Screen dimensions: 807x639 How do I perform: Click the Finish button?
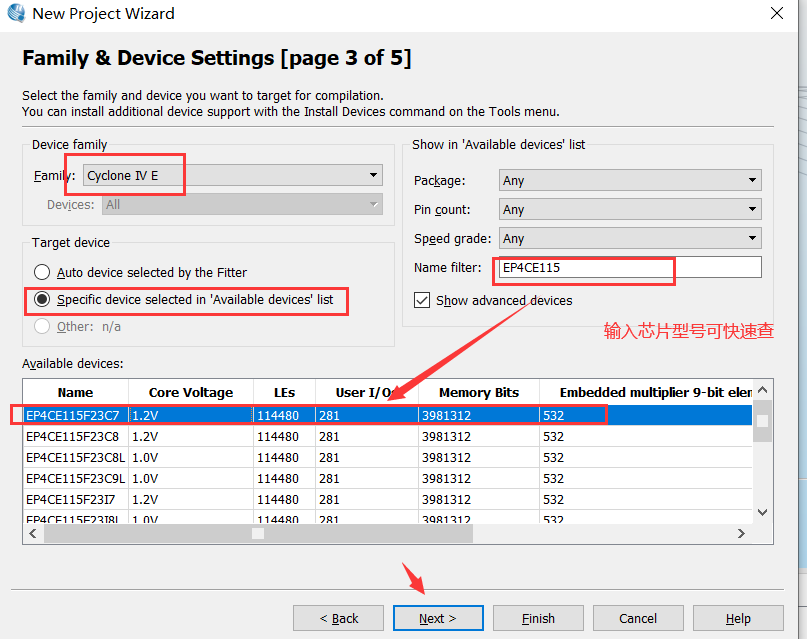(x=538, y=618)
